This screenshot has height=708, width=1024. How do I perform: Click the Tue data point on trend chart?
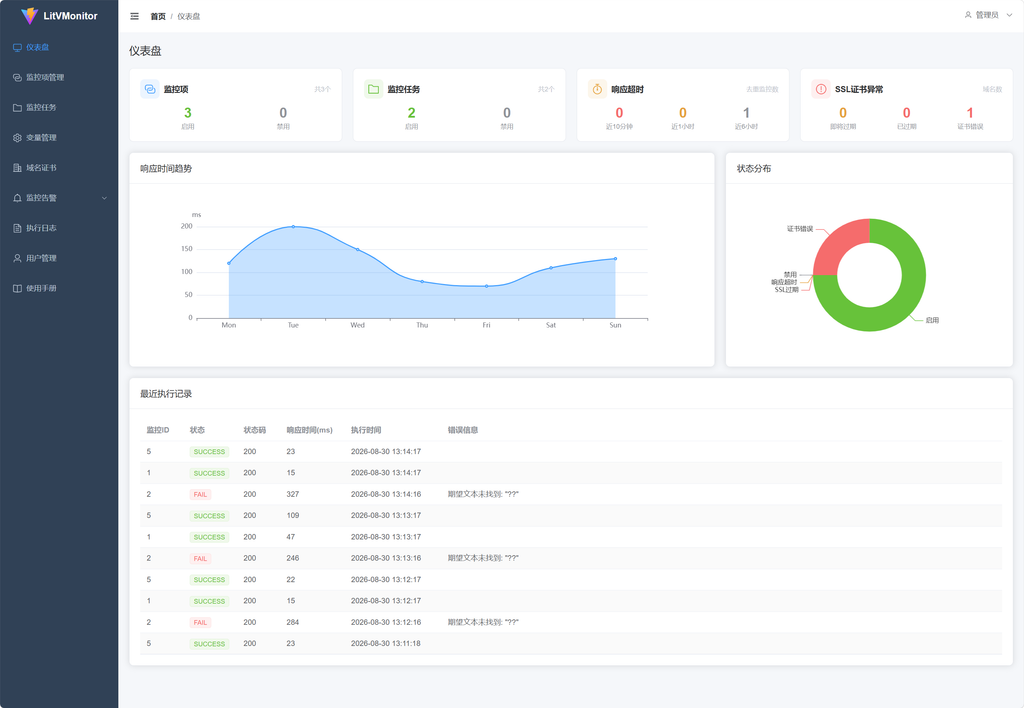coord(293,227)
